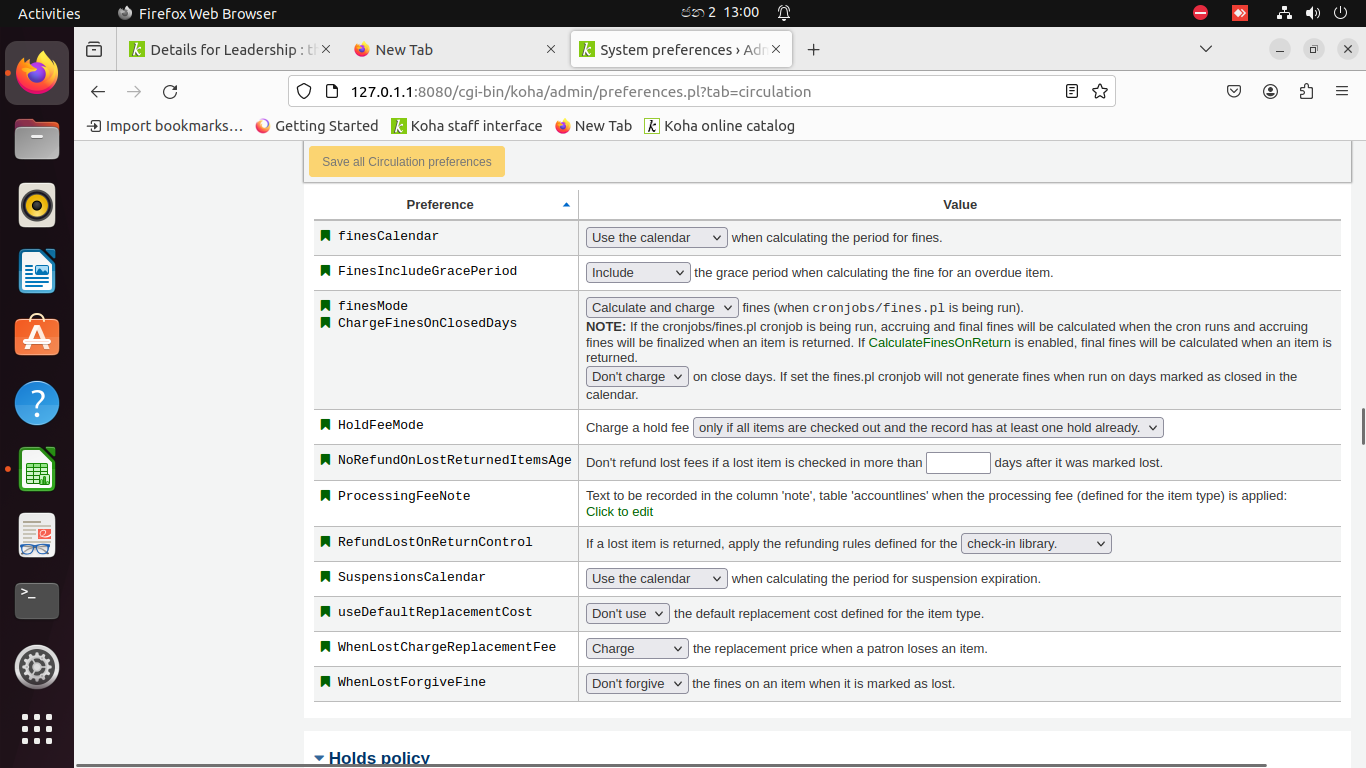1366x768 pixels.
Task: Bookmark this page with the star icon
Action: (1100, 91)
